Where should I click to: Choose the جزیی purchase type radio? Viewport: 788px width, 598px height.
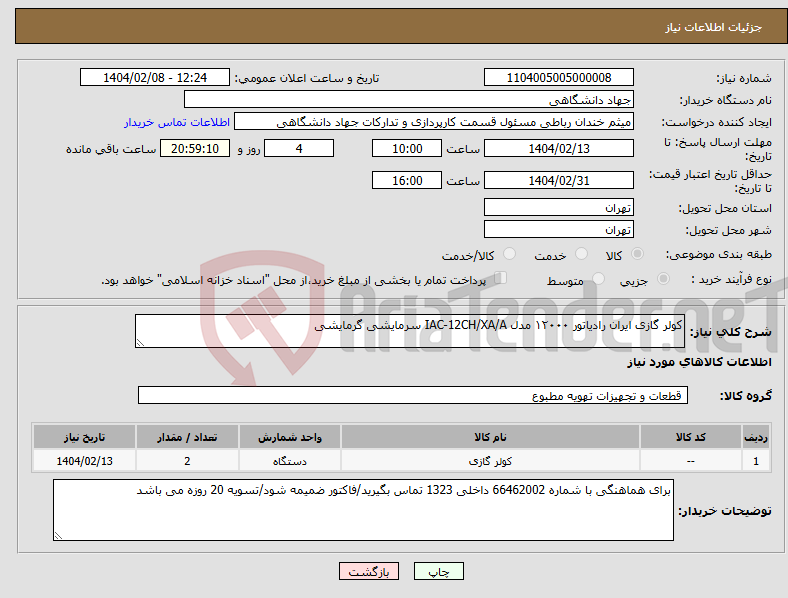pyautogui.click(x=663, y=278)
